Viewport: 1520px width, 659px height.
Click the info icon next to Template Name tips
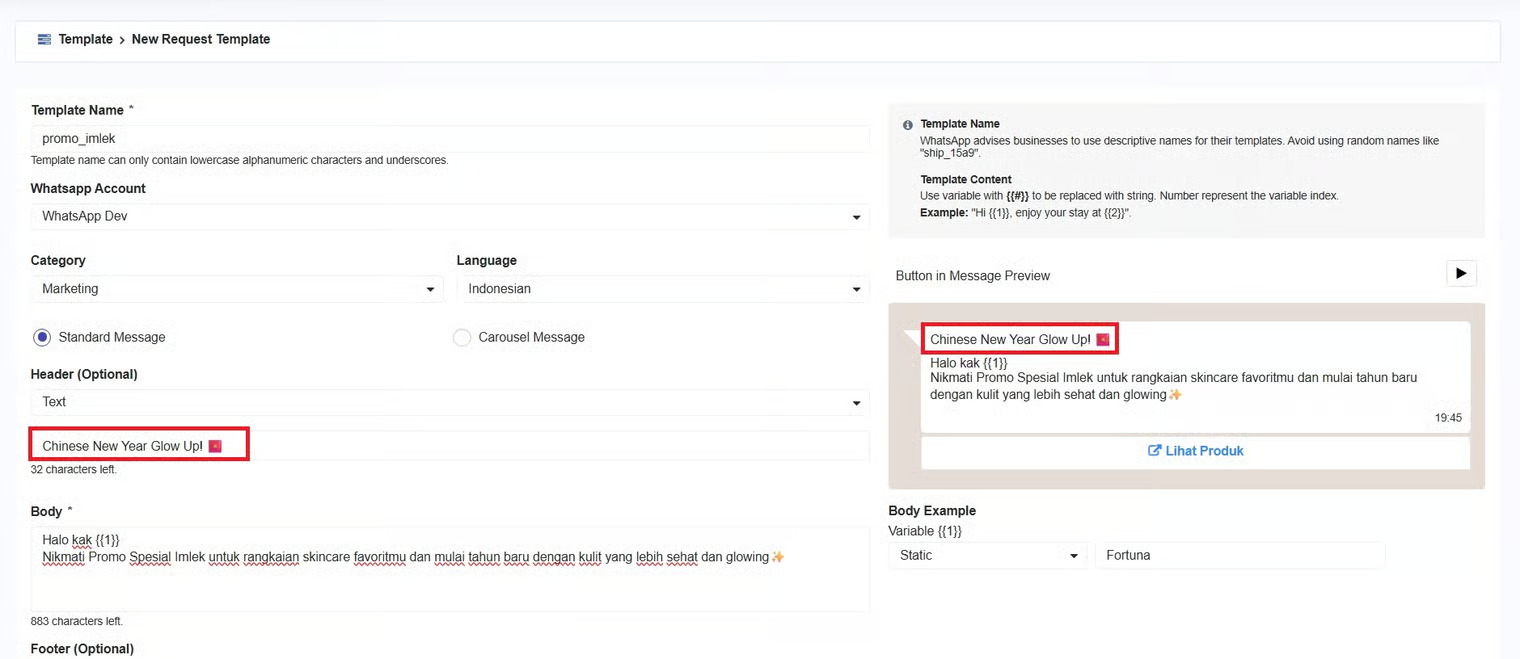point(907,125)
